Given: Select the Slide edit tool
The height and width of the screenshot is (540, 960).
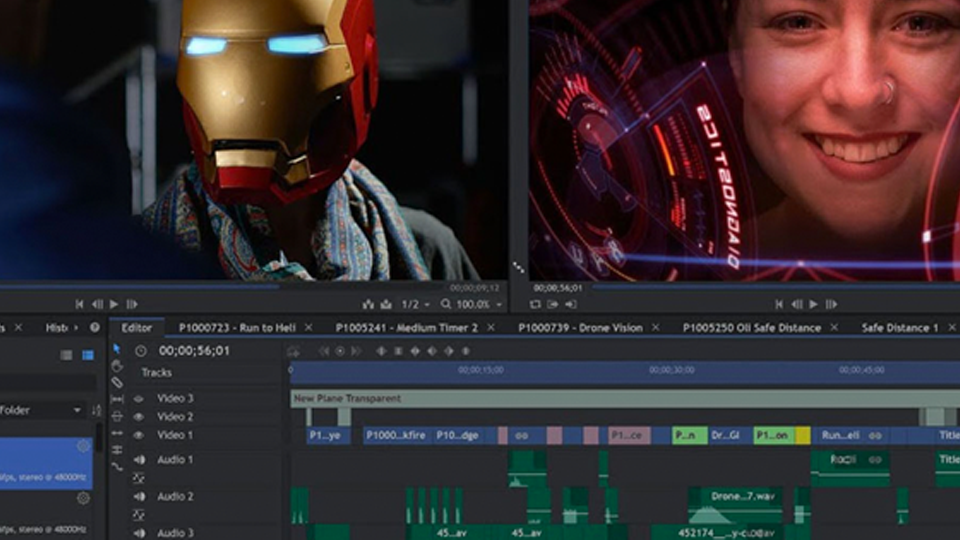Looking at the screenshot, I should [117, 416].
